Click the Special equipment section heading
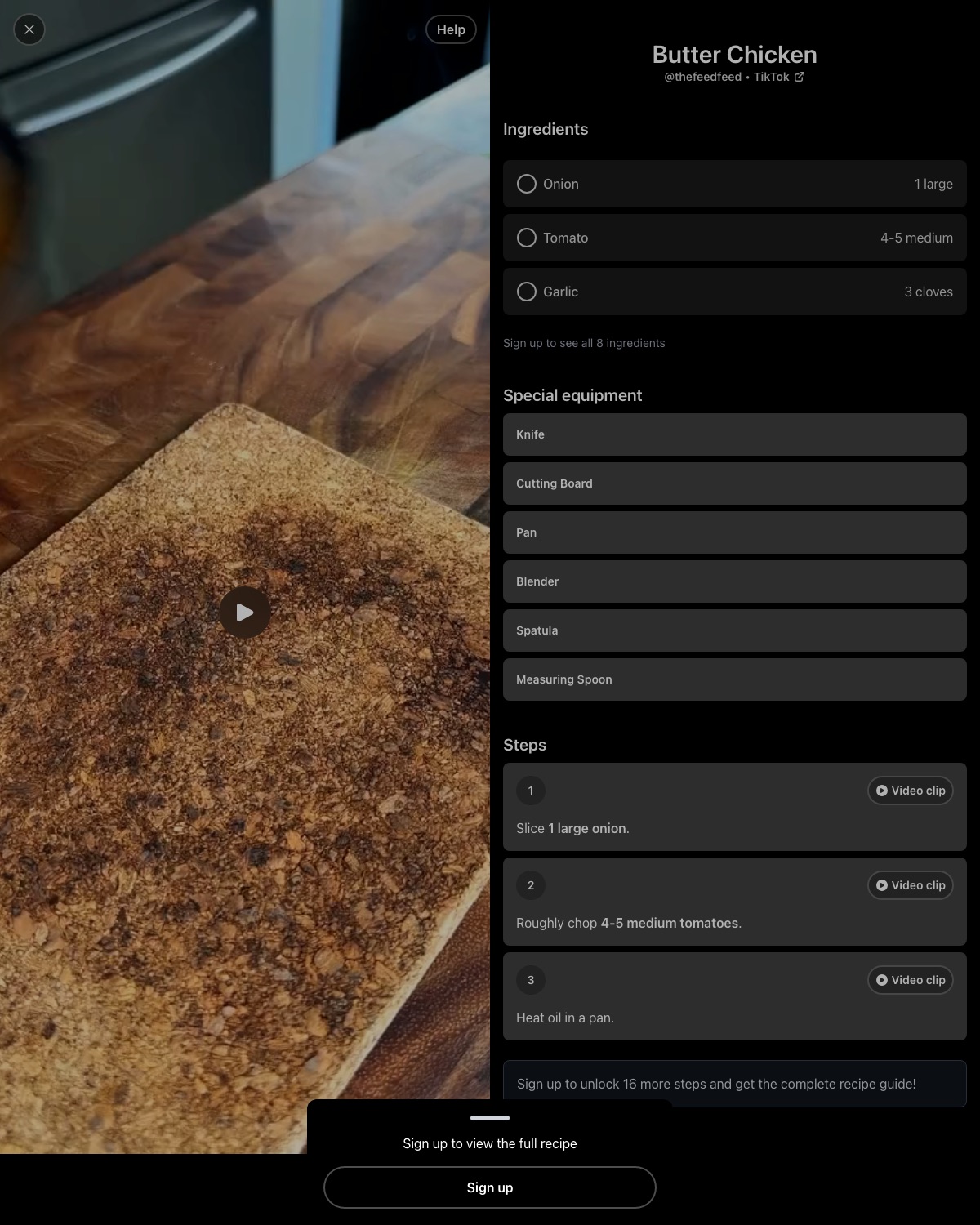This screenshot has width=980, height=1225. [x=572, y=395]
